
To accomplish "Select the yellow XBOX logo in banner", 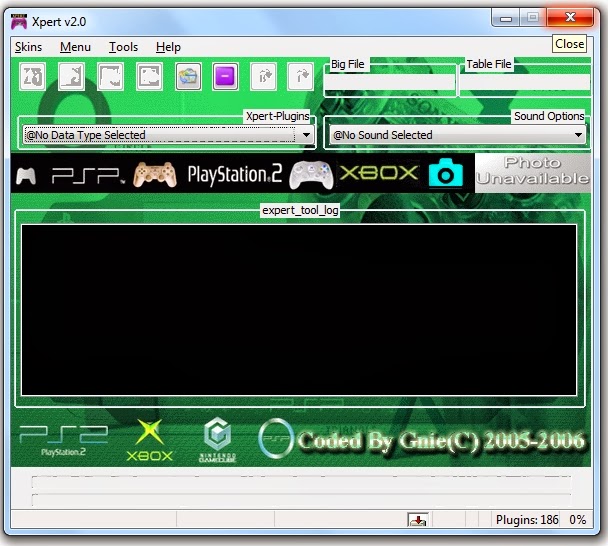I will 379,173.
